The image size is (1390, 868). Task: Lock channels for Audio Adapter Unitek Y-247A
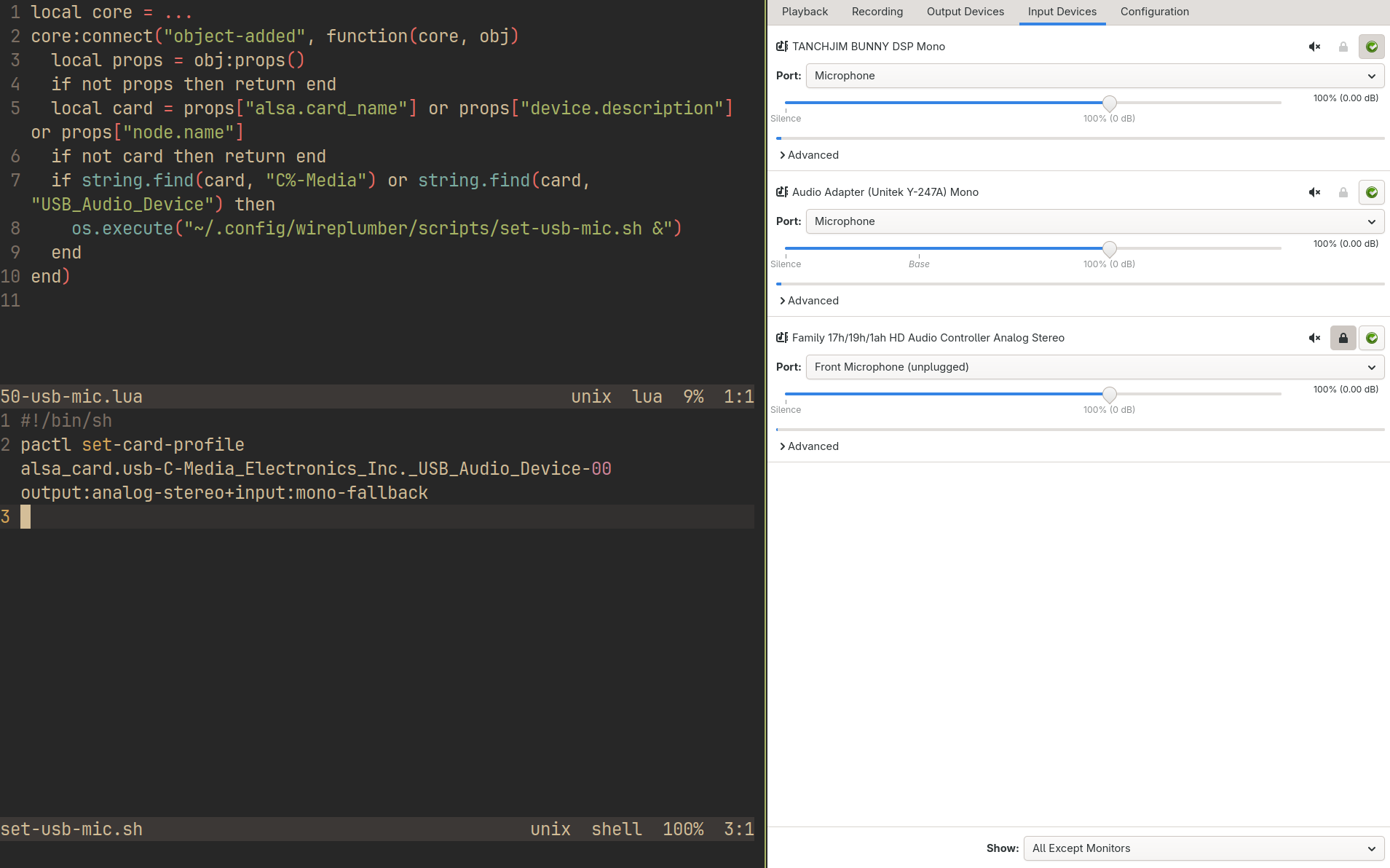(1343, 192)
